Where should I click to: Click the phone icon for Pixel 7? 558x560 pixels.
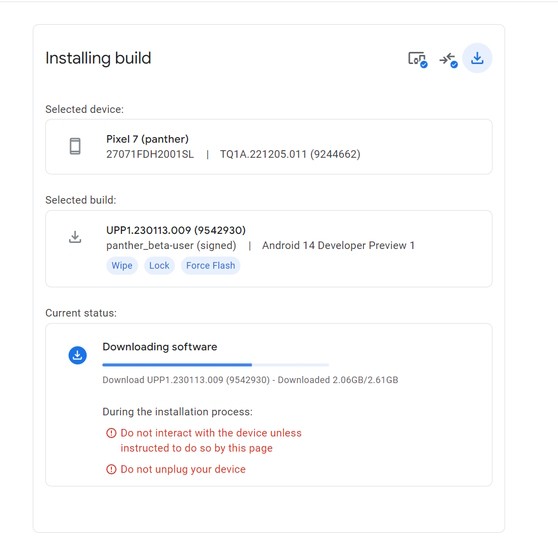tap(75, 146)
